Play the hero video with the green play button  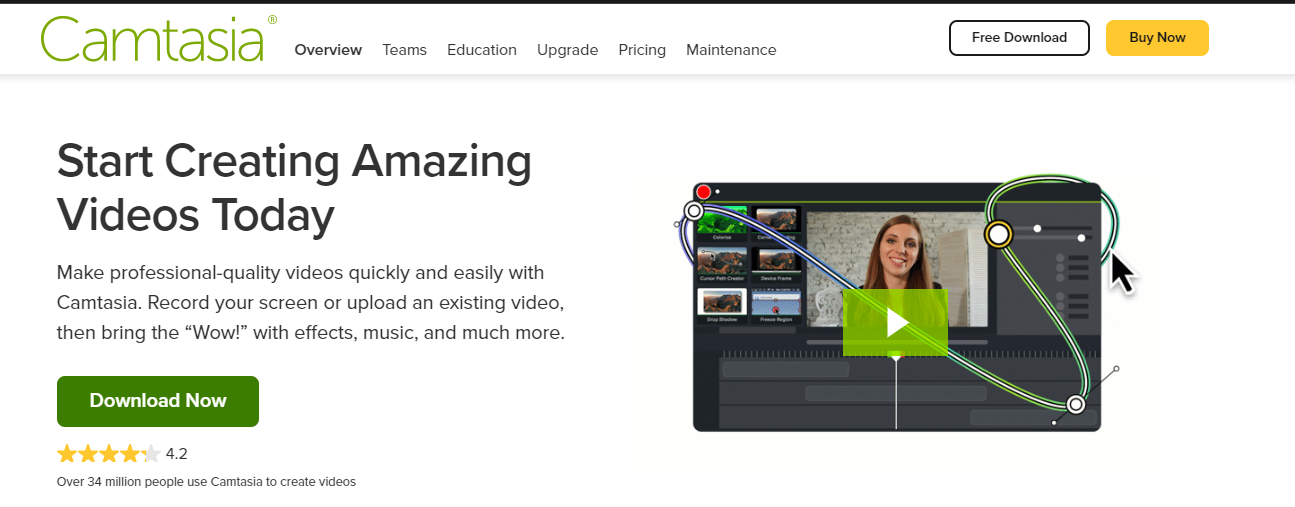coord(895,322)
